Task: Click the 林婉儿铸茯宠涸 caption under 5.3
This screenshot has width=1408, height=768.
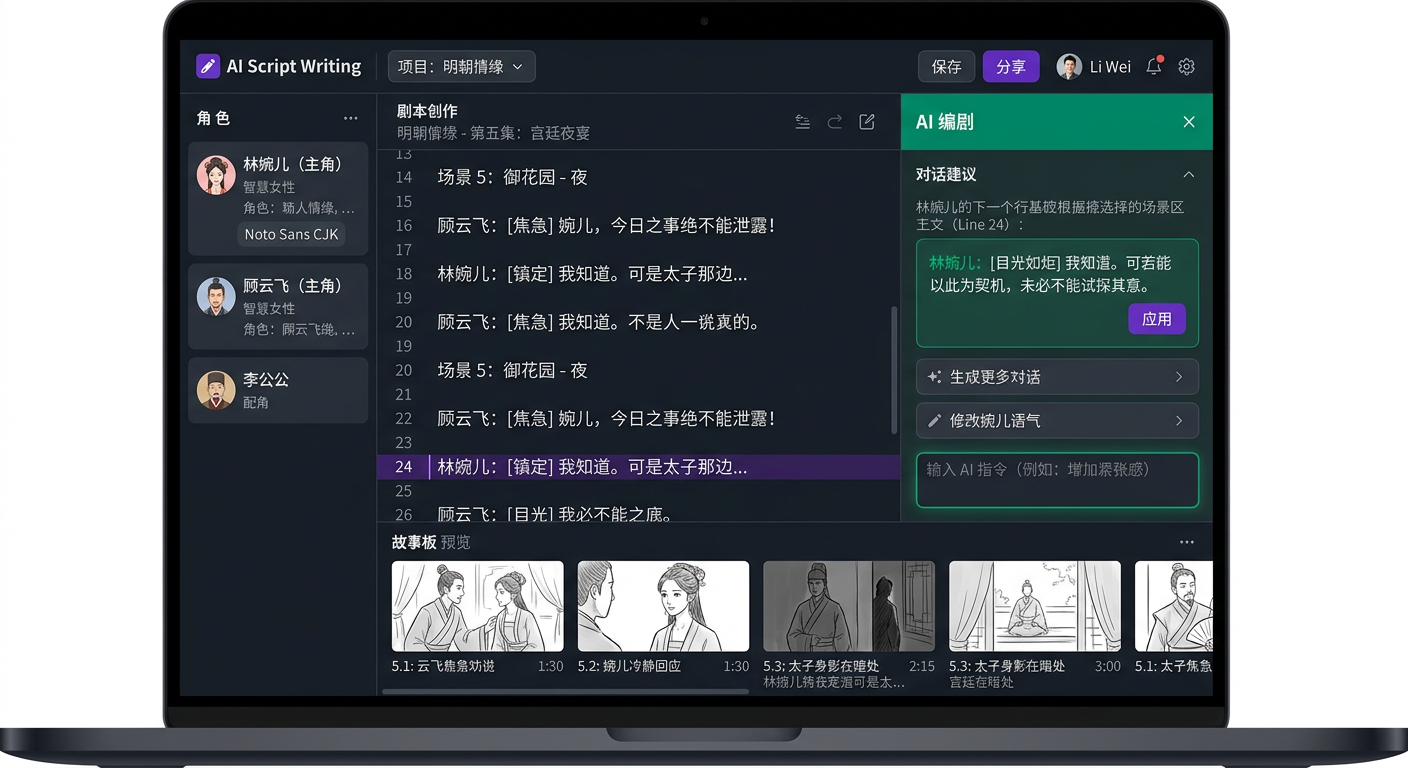Action: (x=834, y=682)
